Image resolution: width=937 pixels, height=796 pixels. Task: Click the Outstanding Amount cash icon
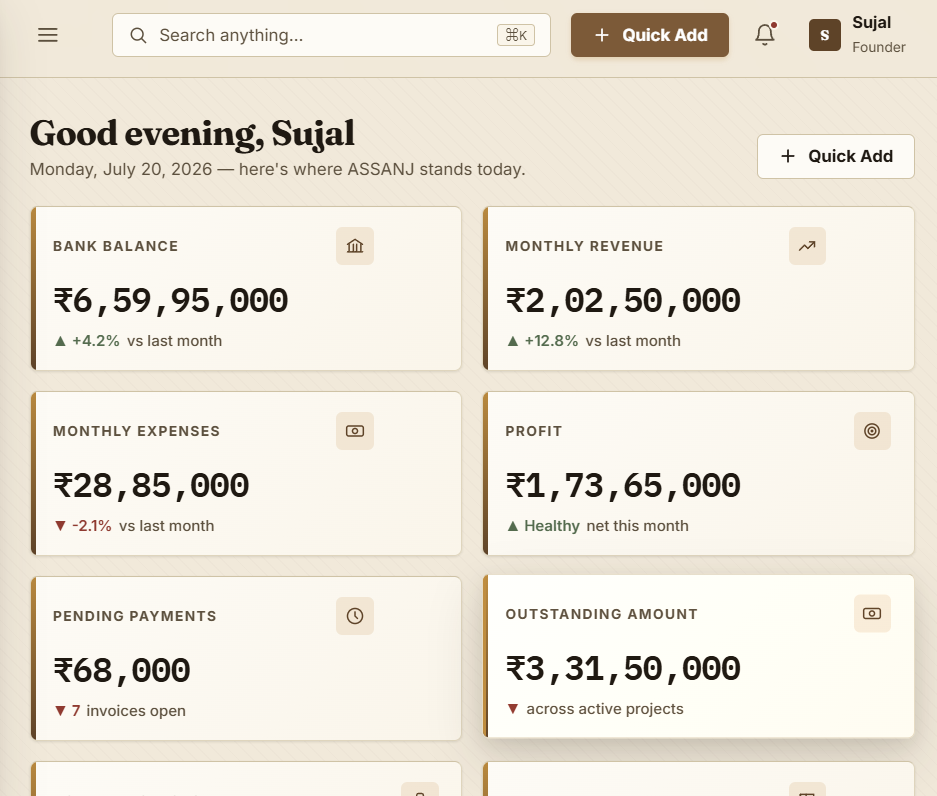tap(872, 614)
